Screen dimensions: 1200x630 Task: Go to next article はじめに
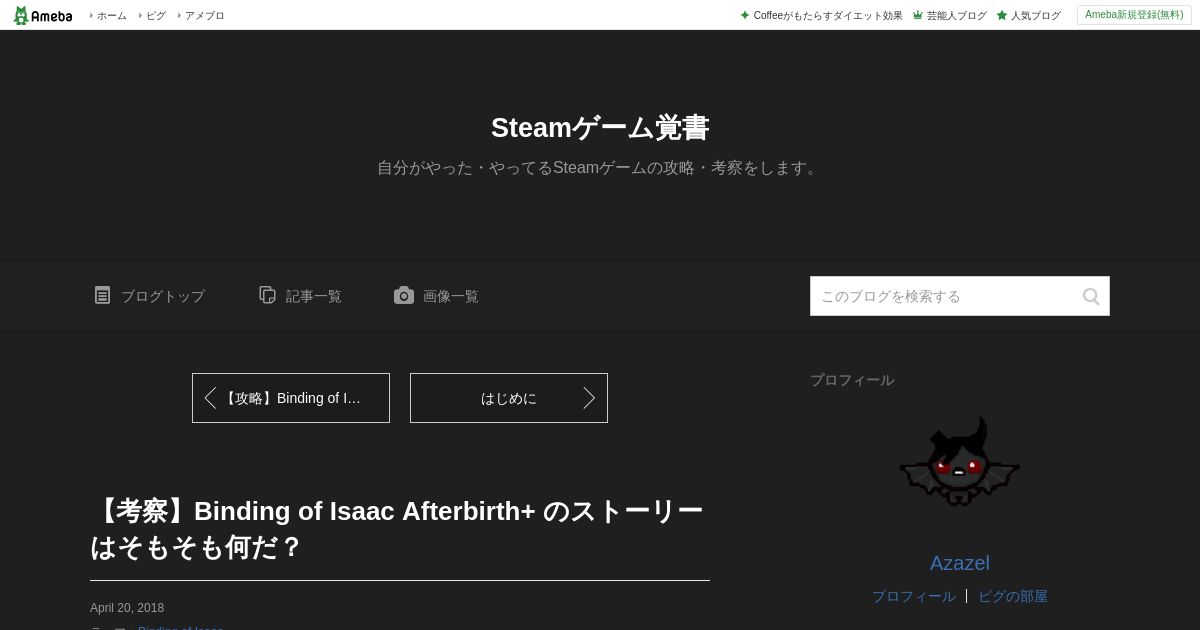click(509, 398)
